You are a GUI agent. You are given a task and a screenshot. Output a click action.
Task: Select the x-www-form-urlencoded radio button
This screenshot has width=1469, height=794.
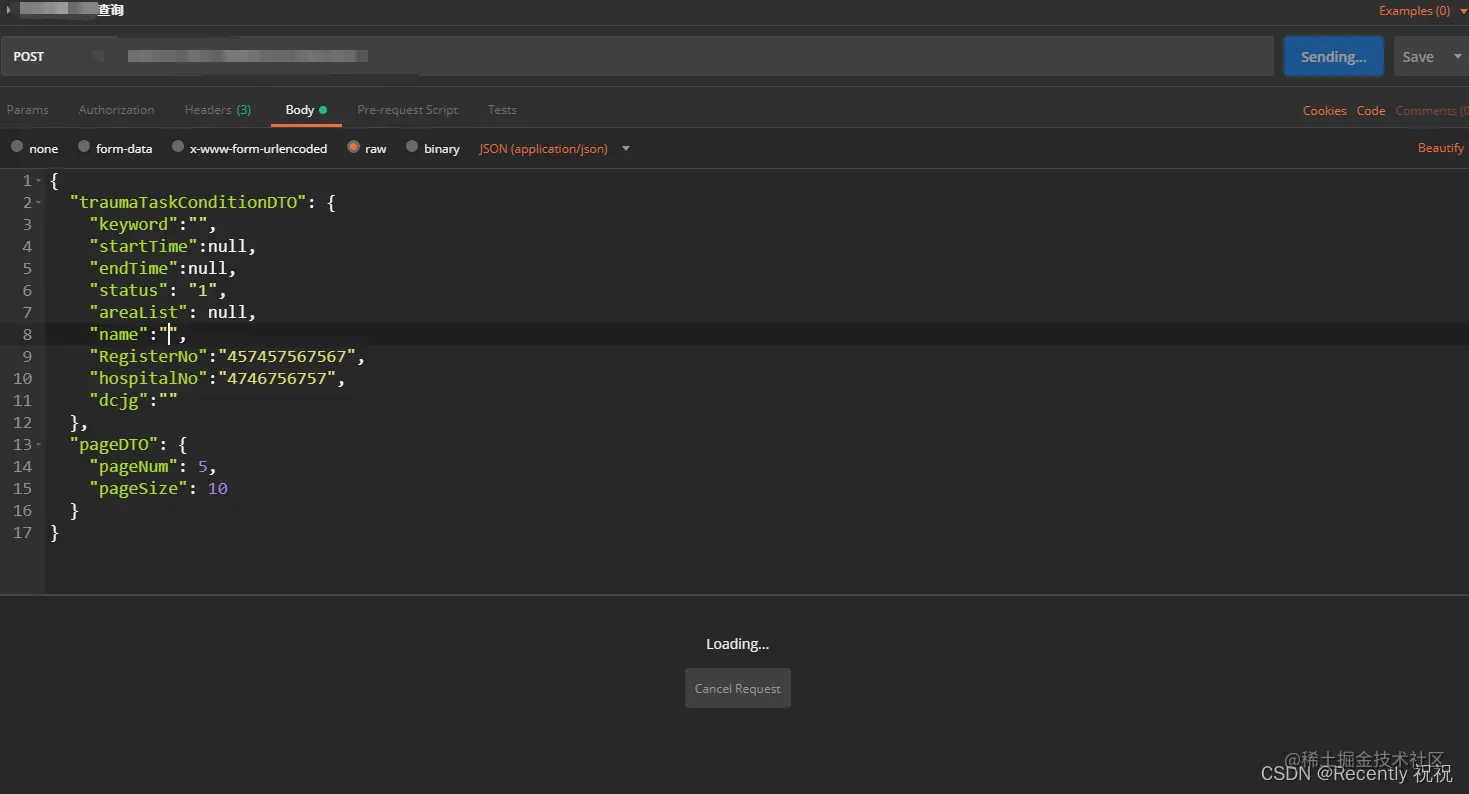click(178, 147)
